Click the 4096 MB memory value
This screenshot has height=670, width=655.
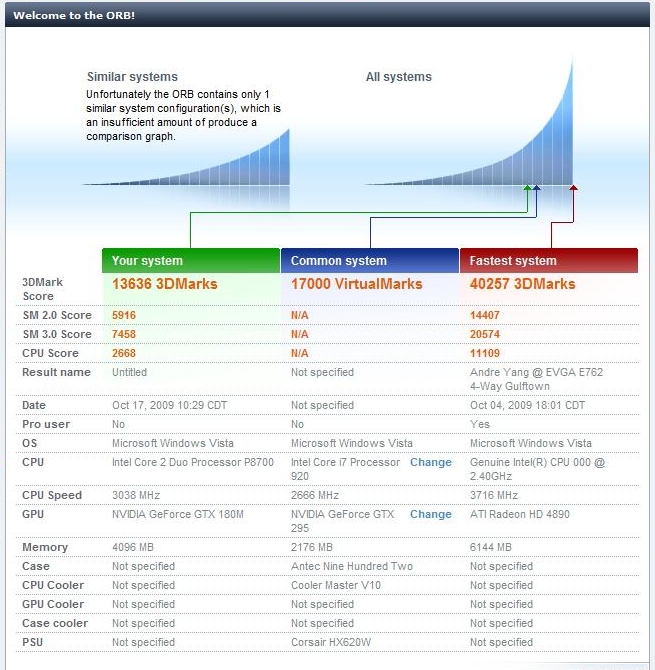133,547
